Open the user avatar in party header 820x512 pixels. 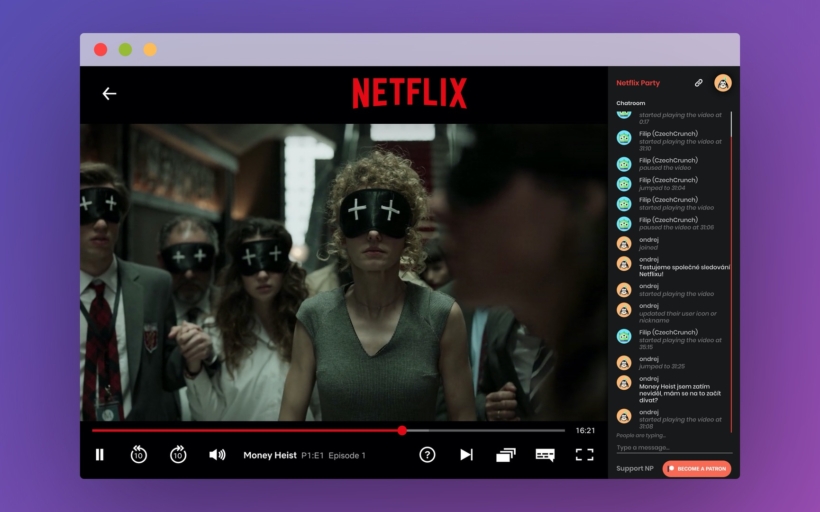point(722,83)
